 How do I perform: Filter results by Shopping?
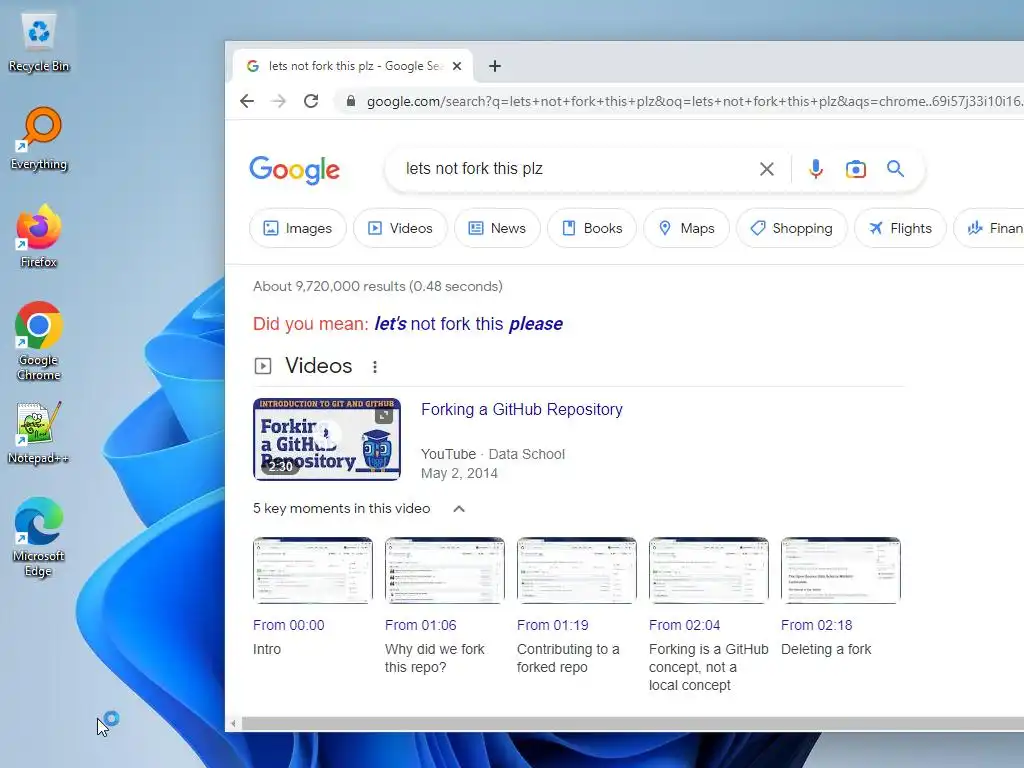click(792, 228)
